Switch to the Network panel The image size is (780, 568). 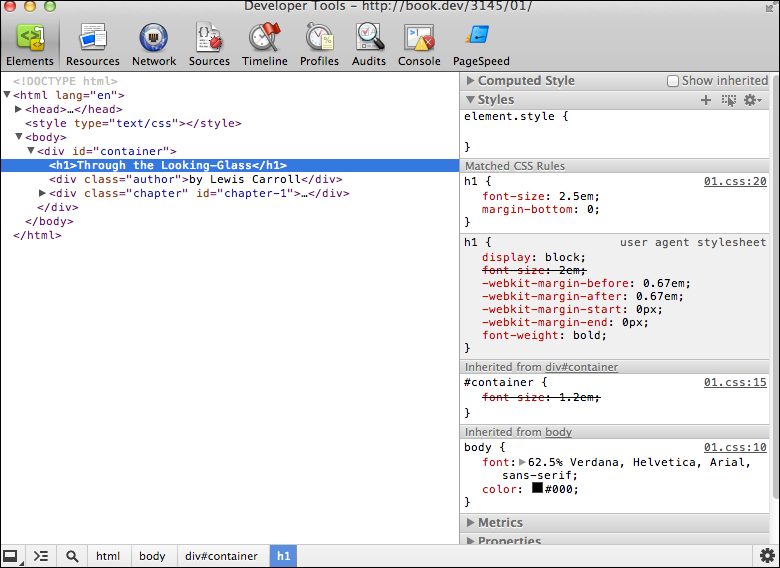tap(154, 45)
